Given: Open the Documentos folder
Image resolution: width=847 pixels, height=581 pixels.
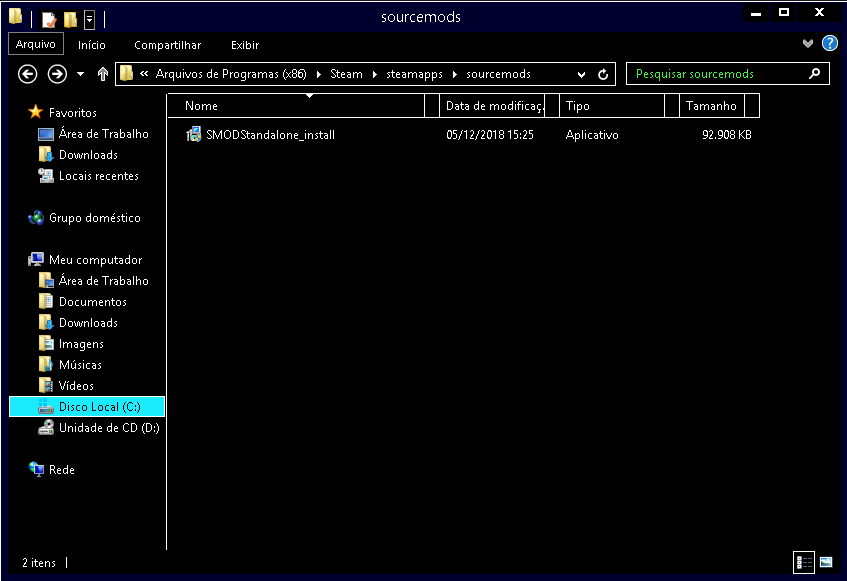Looking at the screenshot, I should (92, 301).
